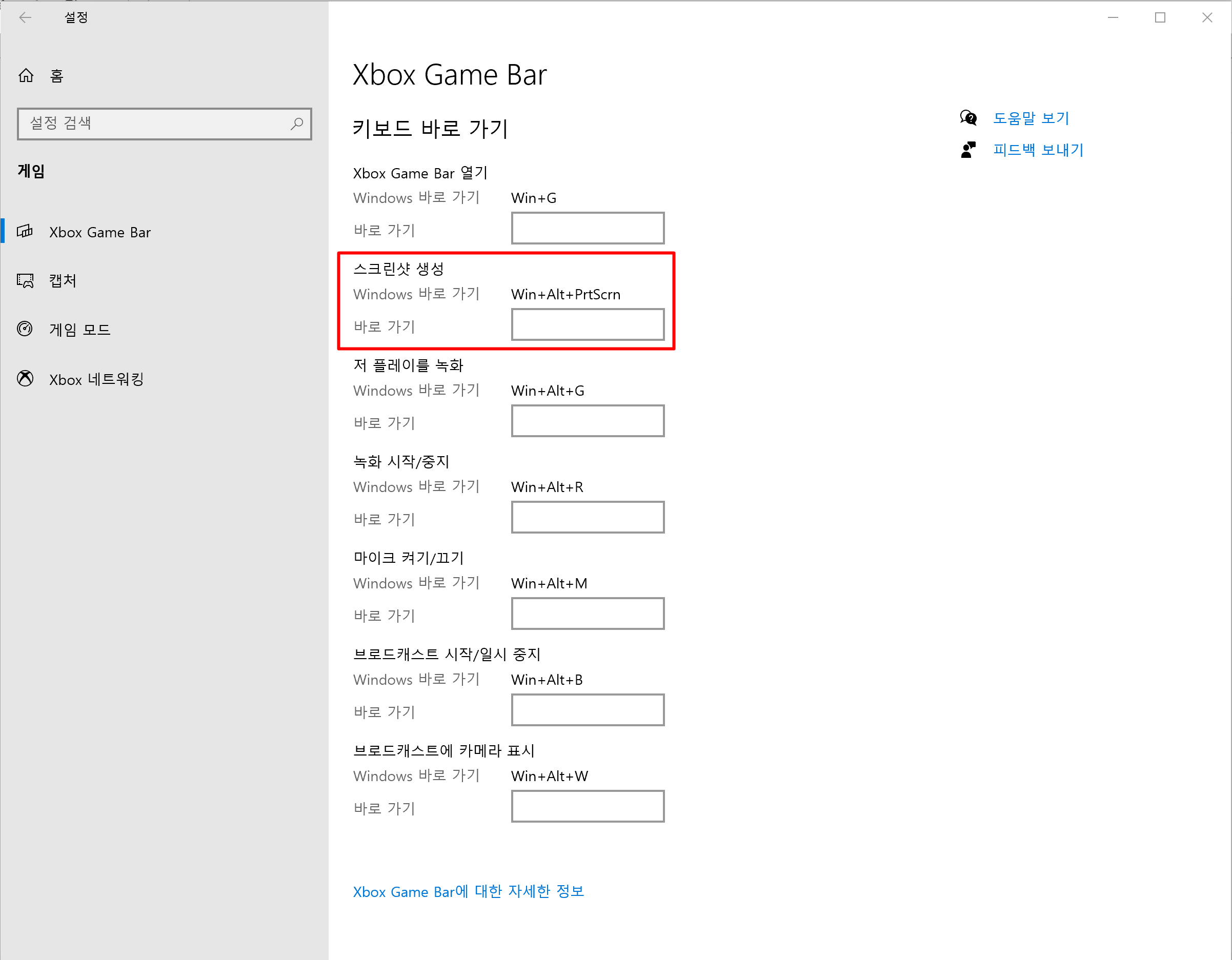Click shortcut field for Xbox Game Bar 열기
The width and height of the screenshot is (1232, 960).
587,229
